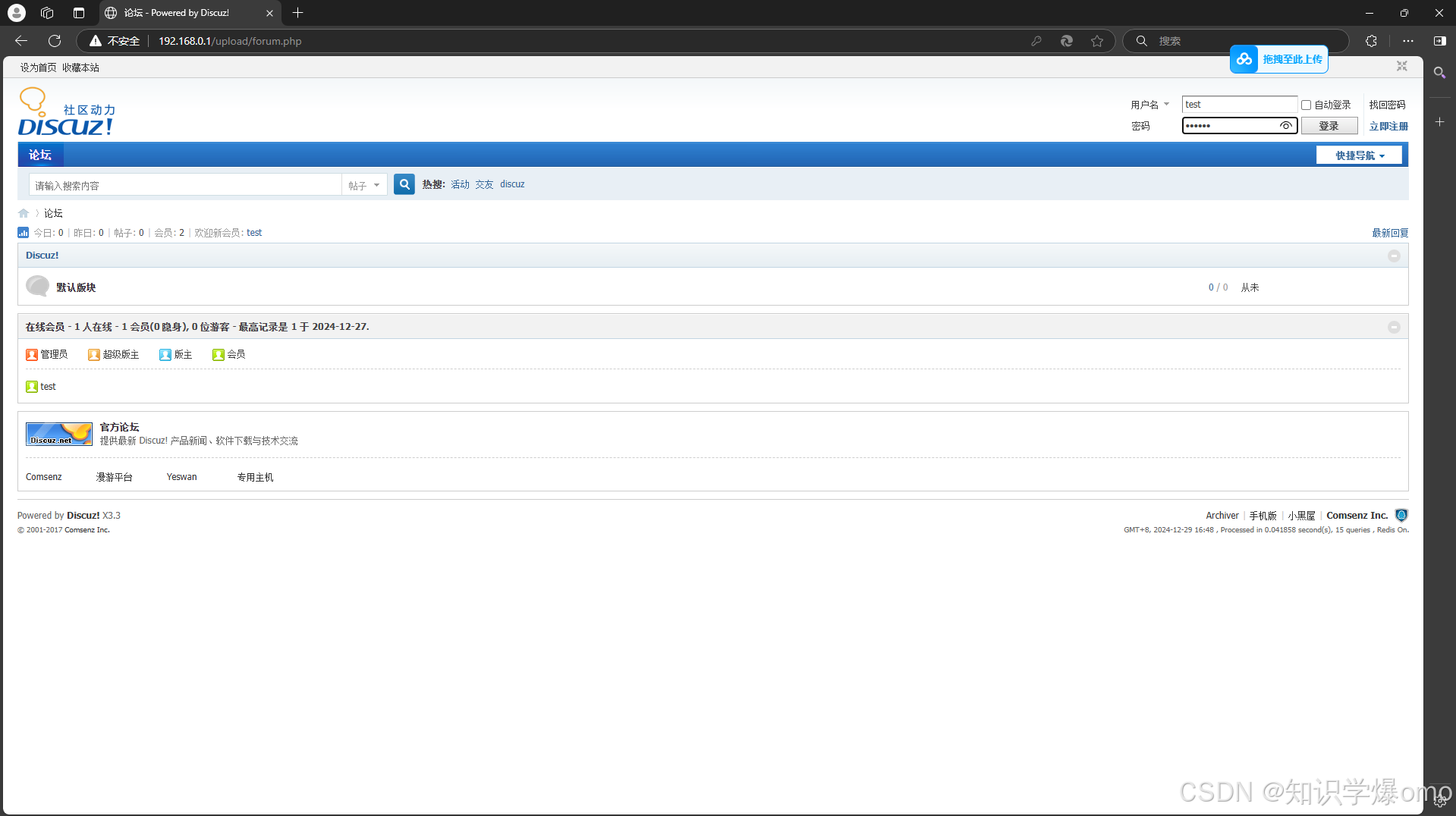Click the 立即注册 link
This screenshot has width=1456, height=816.
(1388, 126)
